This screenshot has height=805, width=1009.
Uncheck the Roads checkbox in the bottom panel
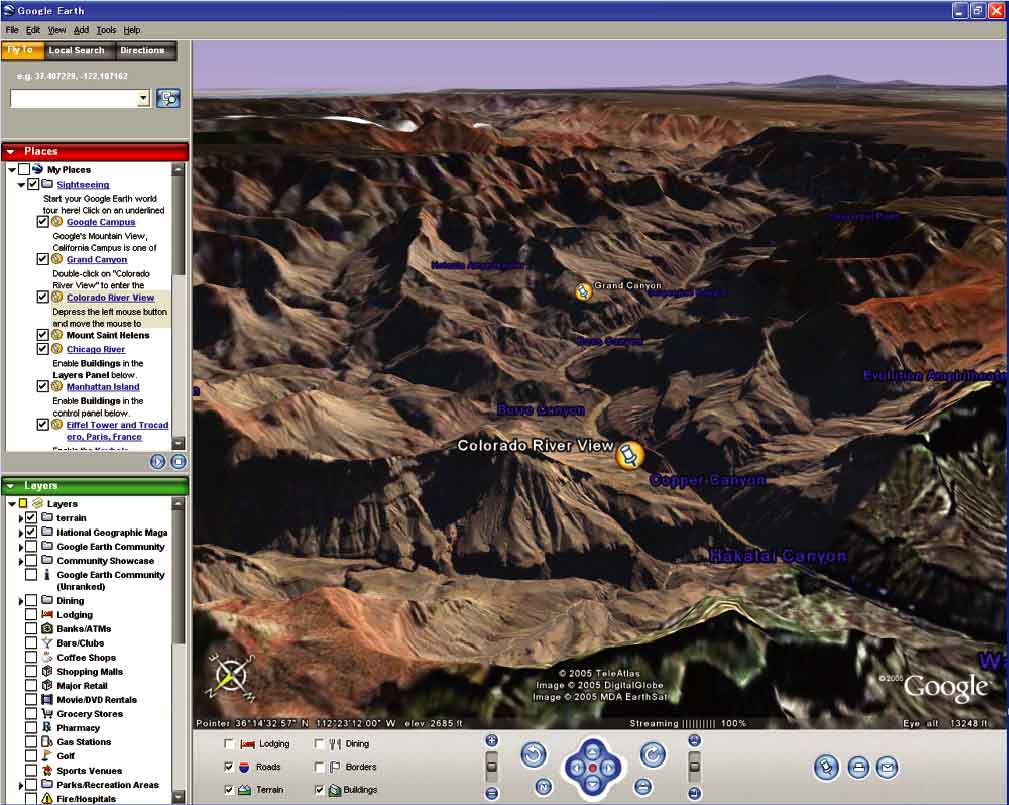click(229, 767)
